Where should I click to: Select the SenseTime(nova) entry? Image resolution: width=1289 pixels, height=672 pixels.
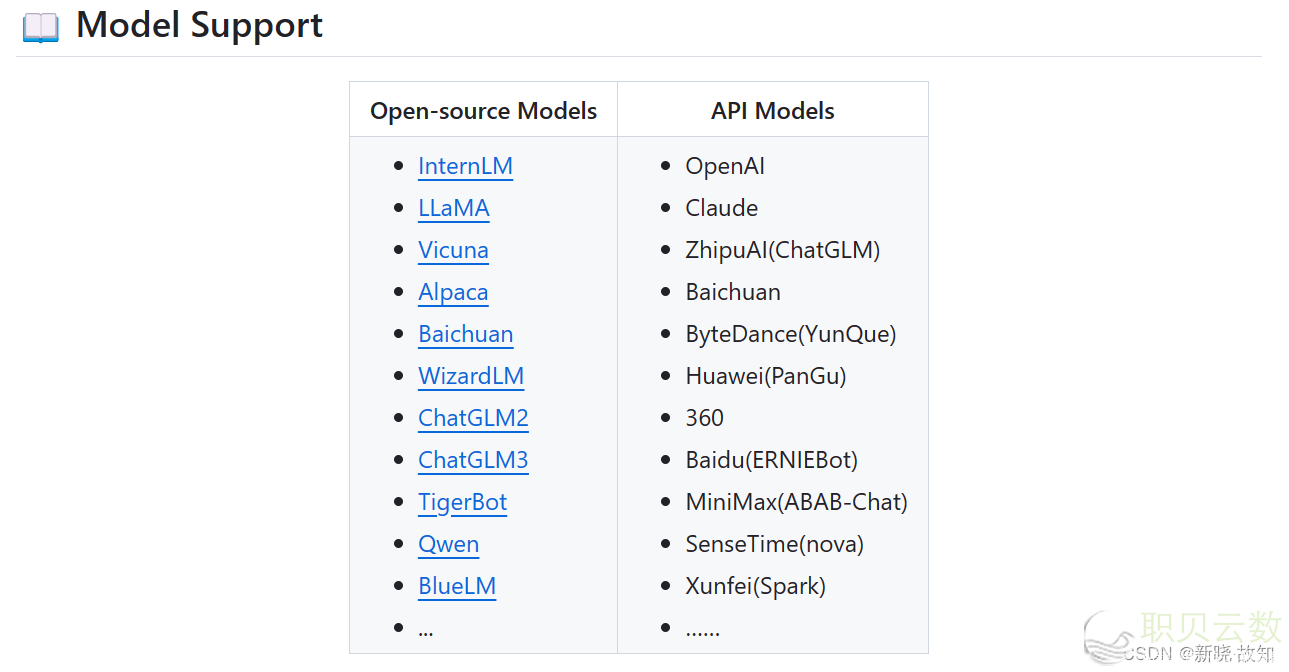(x=774, y=544)
